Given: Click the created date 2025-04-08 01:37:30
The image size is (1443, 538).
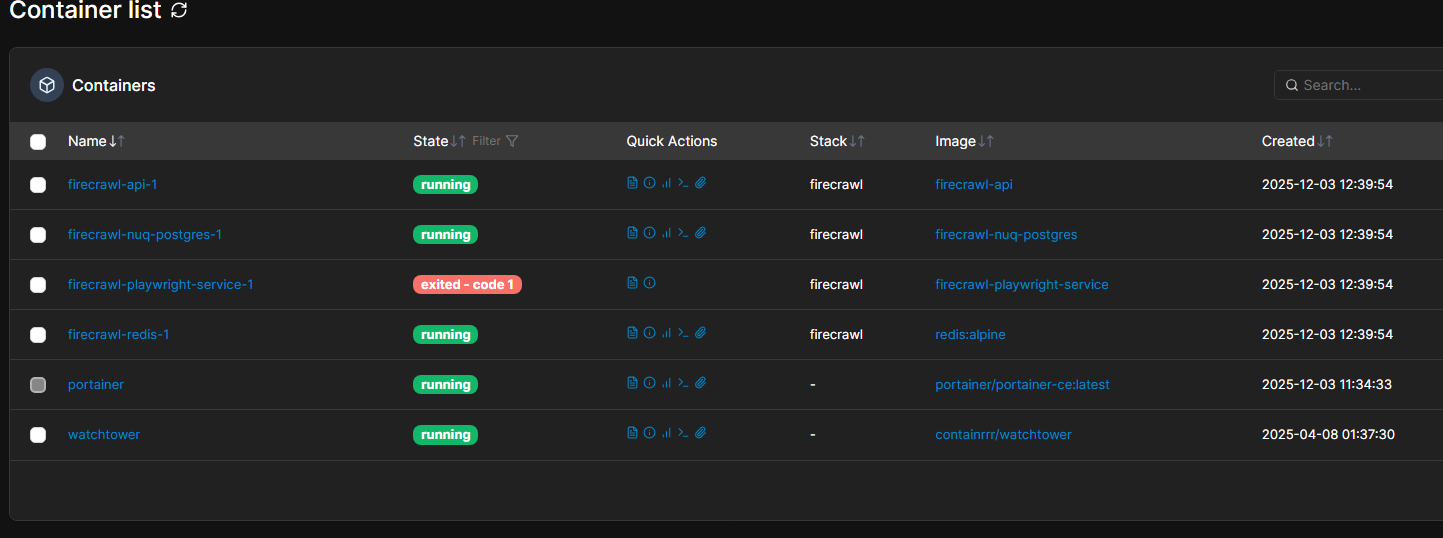Looking at the screenshot, I should tap(1328, 434).
